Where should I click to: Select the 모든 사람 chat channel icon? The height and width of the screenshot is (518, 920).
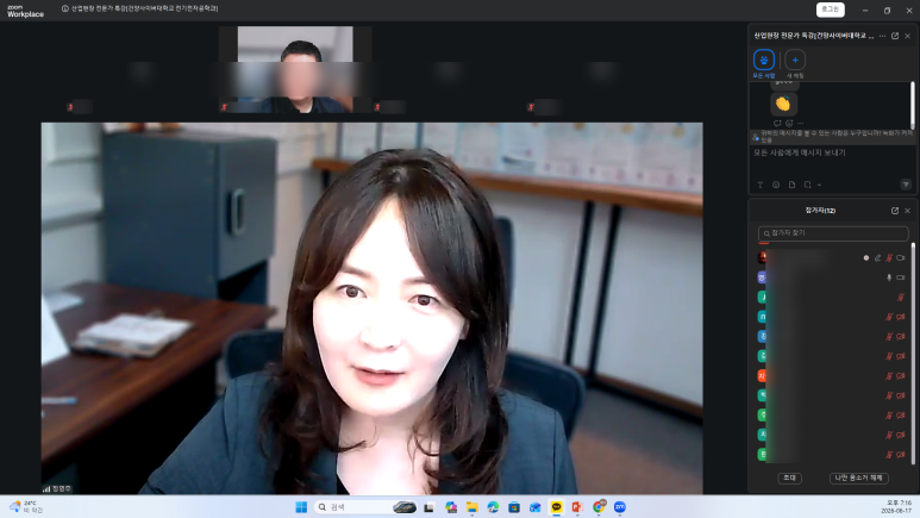[x=763, y=60]
